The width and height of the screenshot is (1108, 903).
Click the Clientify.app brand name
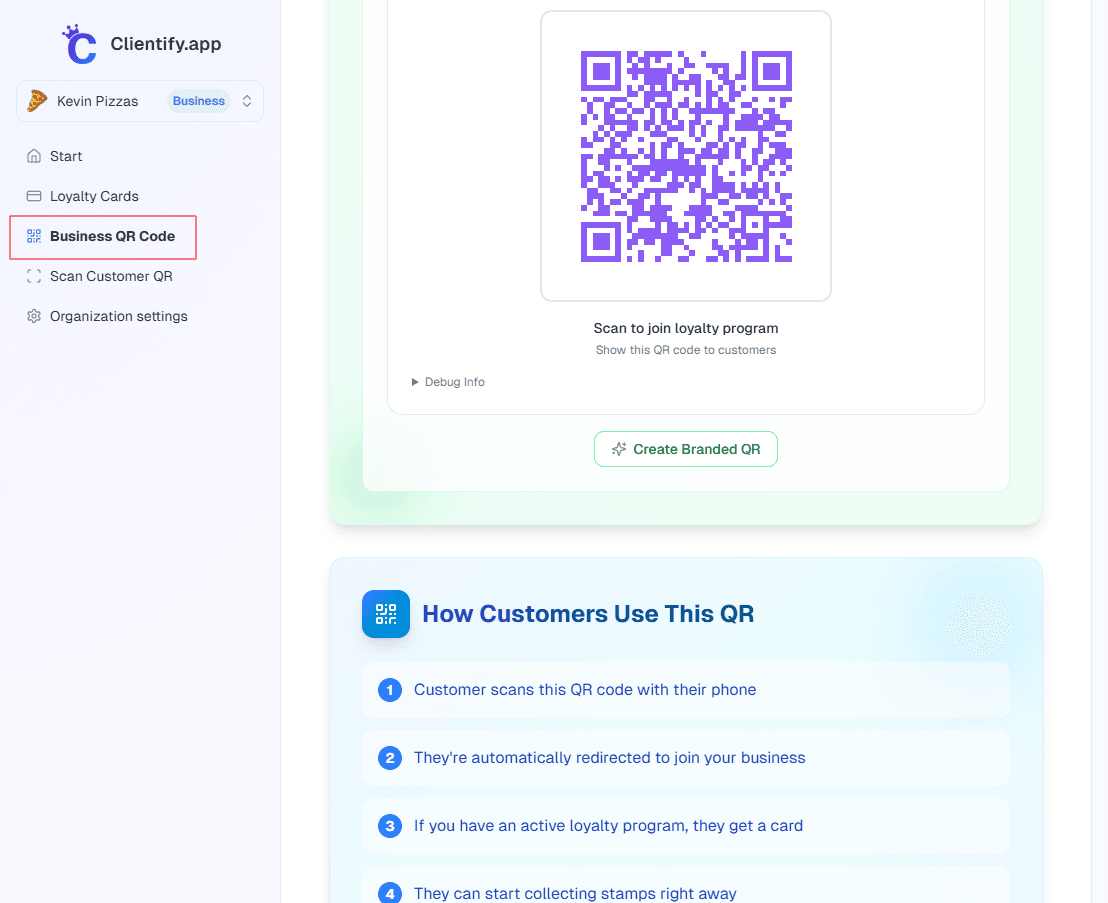(166, 44)
